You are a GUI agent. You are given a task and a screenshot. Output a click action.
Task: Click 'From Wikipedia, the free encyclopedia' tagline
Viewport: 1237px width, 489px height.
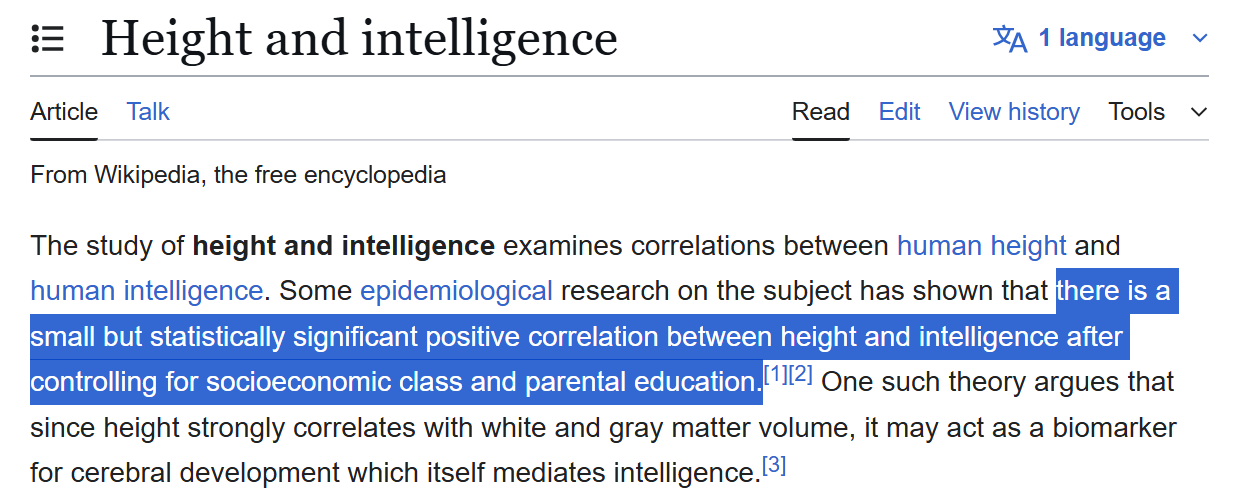click(x=238, y=175)
